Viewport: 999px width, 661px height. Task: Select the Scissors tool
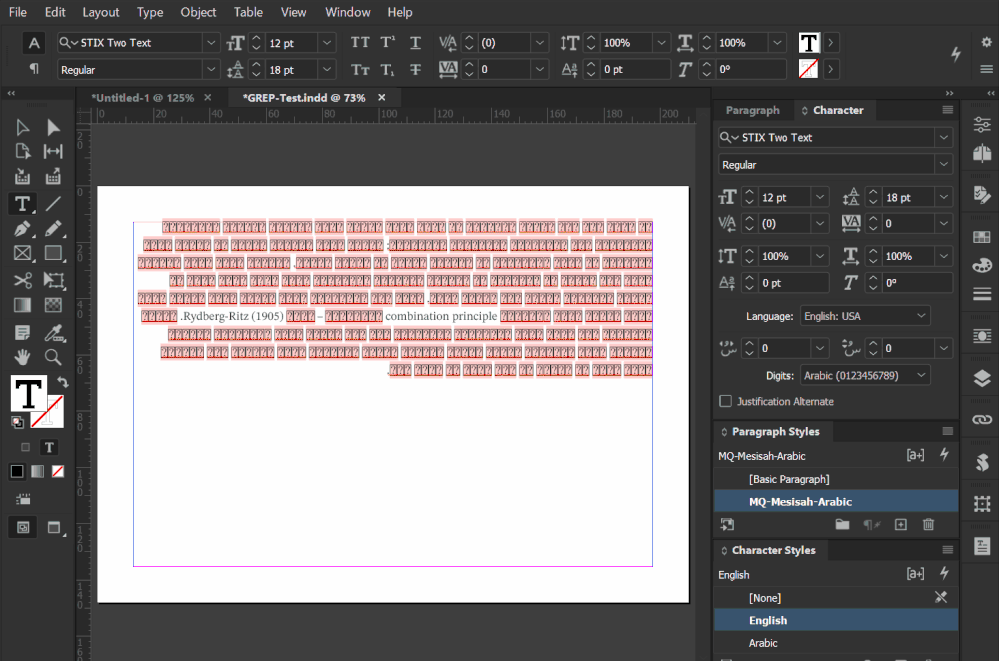(22, 280)
